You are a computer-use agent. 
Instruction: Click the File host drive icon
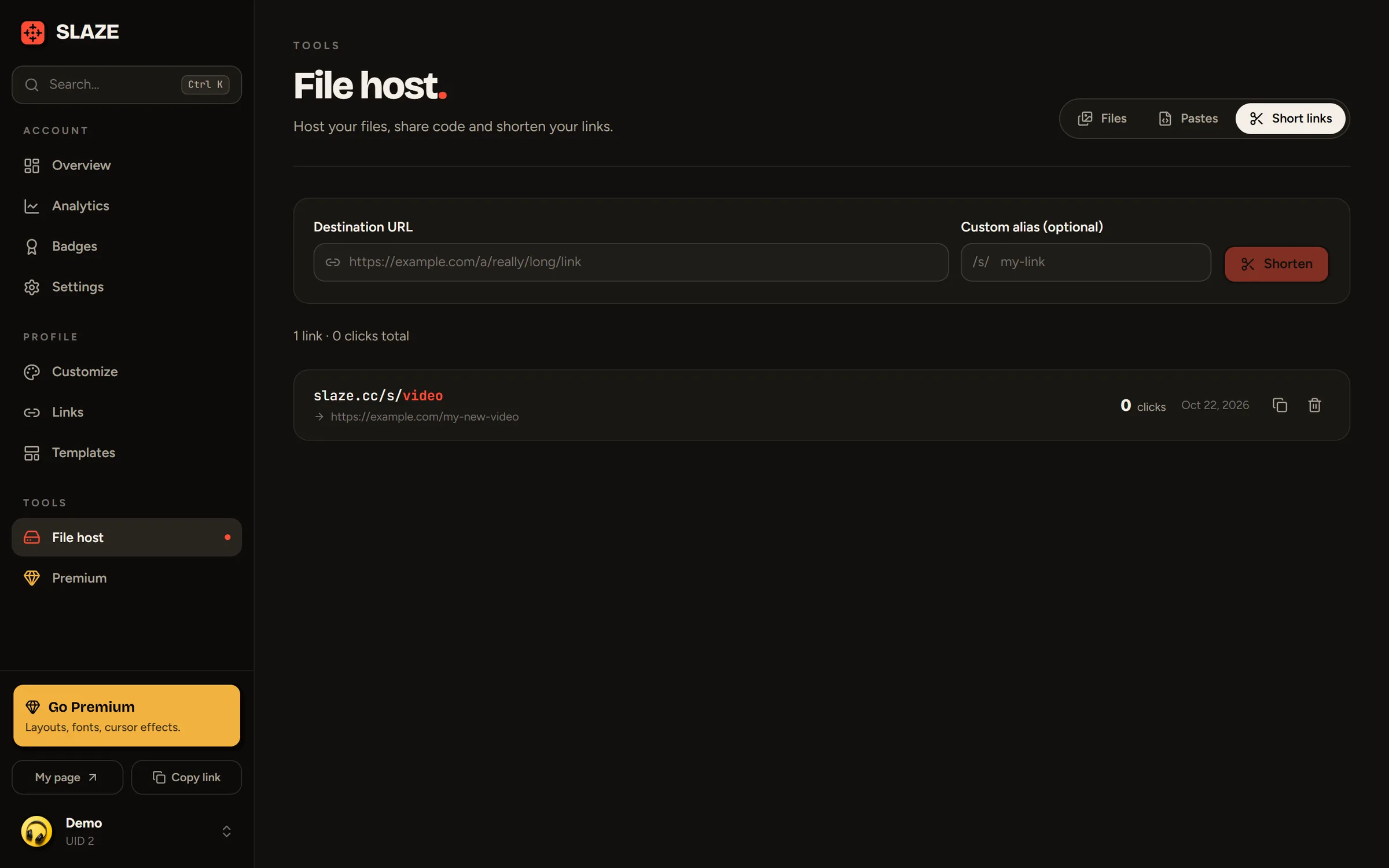click(x=32, y=538)
